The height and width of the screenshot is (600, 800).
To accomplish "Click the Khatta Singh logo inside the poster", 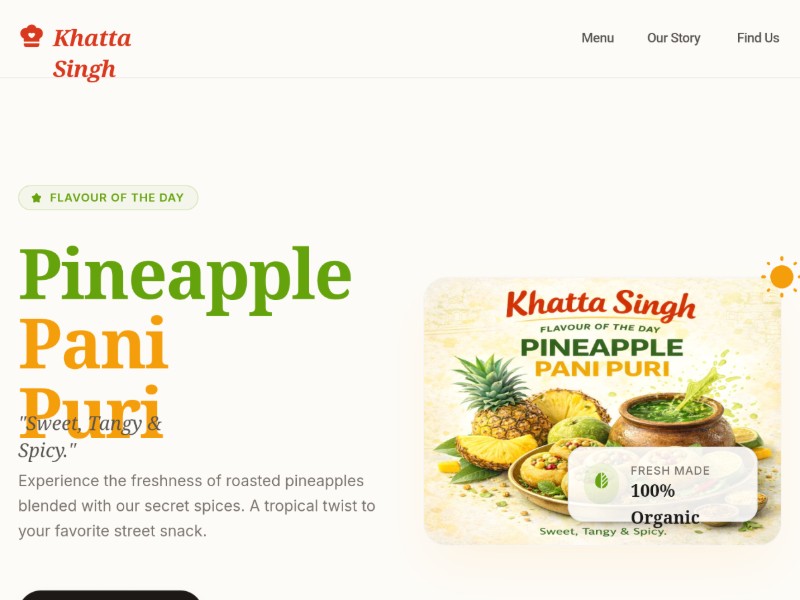I will click(601, 304).
